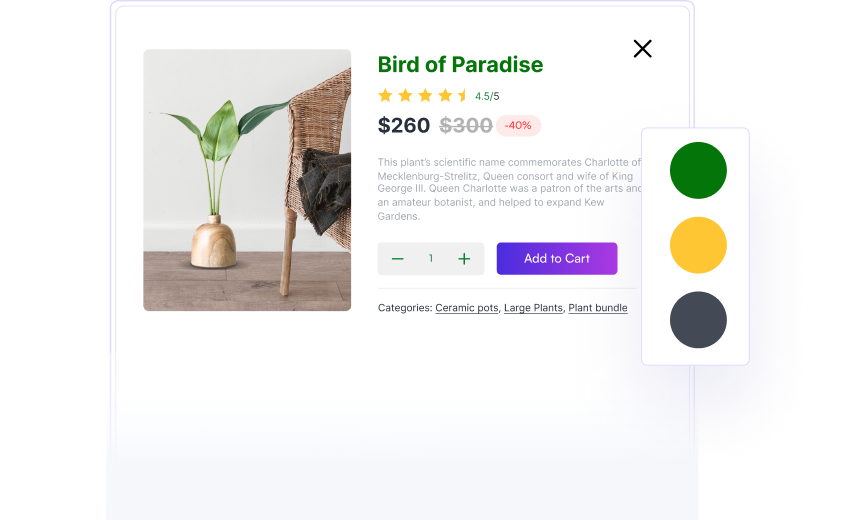Click the quantity number field

coord(431,259)
